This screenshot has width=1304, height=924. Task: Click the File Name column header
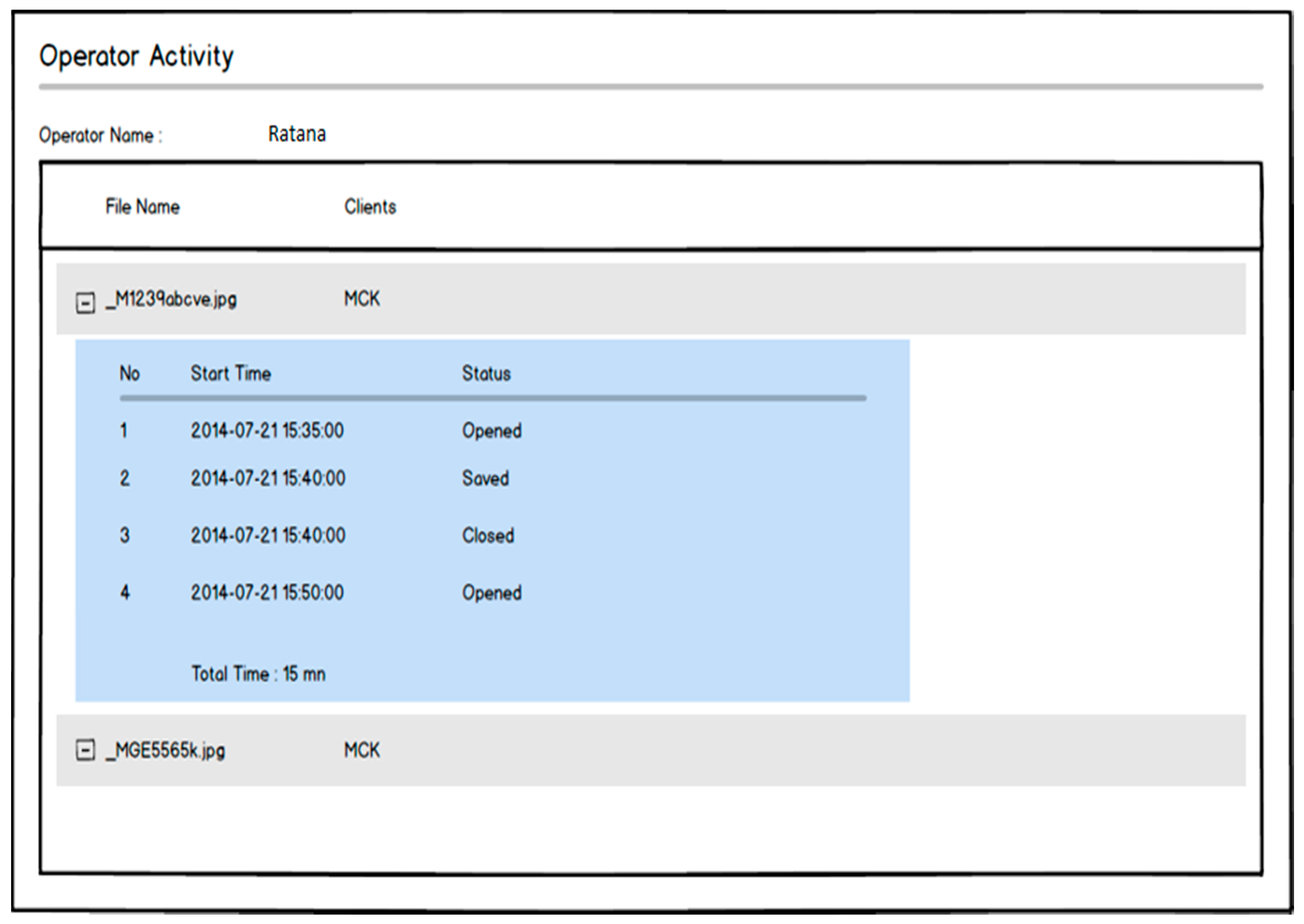(x=142, y=207)
